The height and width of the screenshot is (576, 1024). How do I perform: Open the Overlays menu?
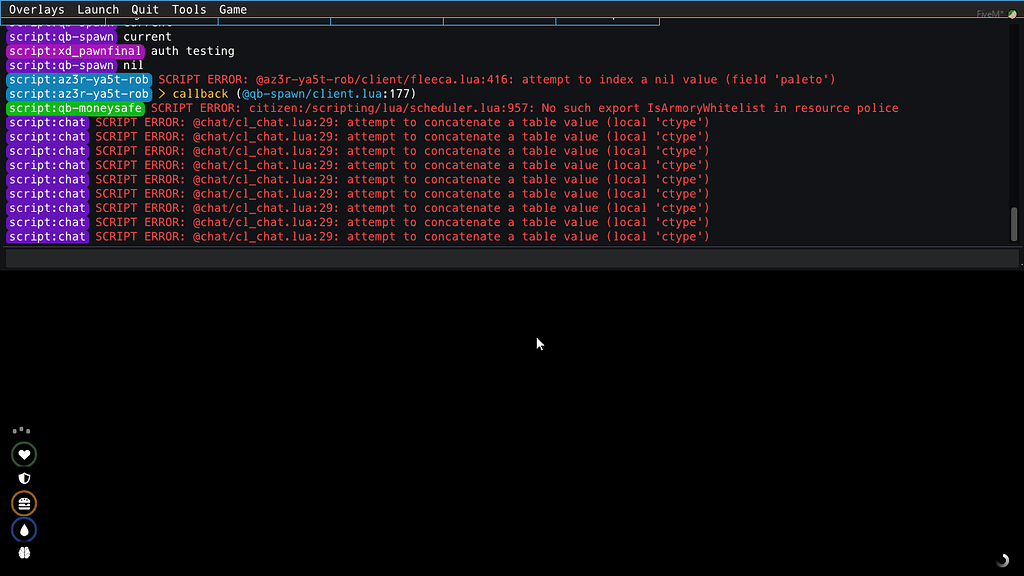pyautogui.click(x=36, y=9)
